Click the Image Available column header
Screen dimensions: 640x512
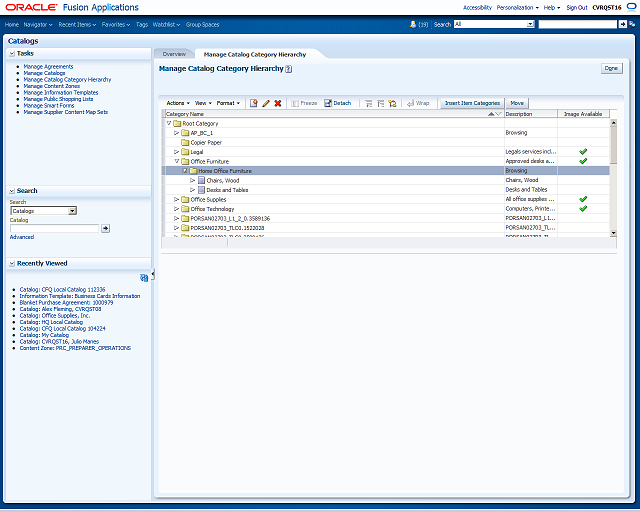click(583, 114)
